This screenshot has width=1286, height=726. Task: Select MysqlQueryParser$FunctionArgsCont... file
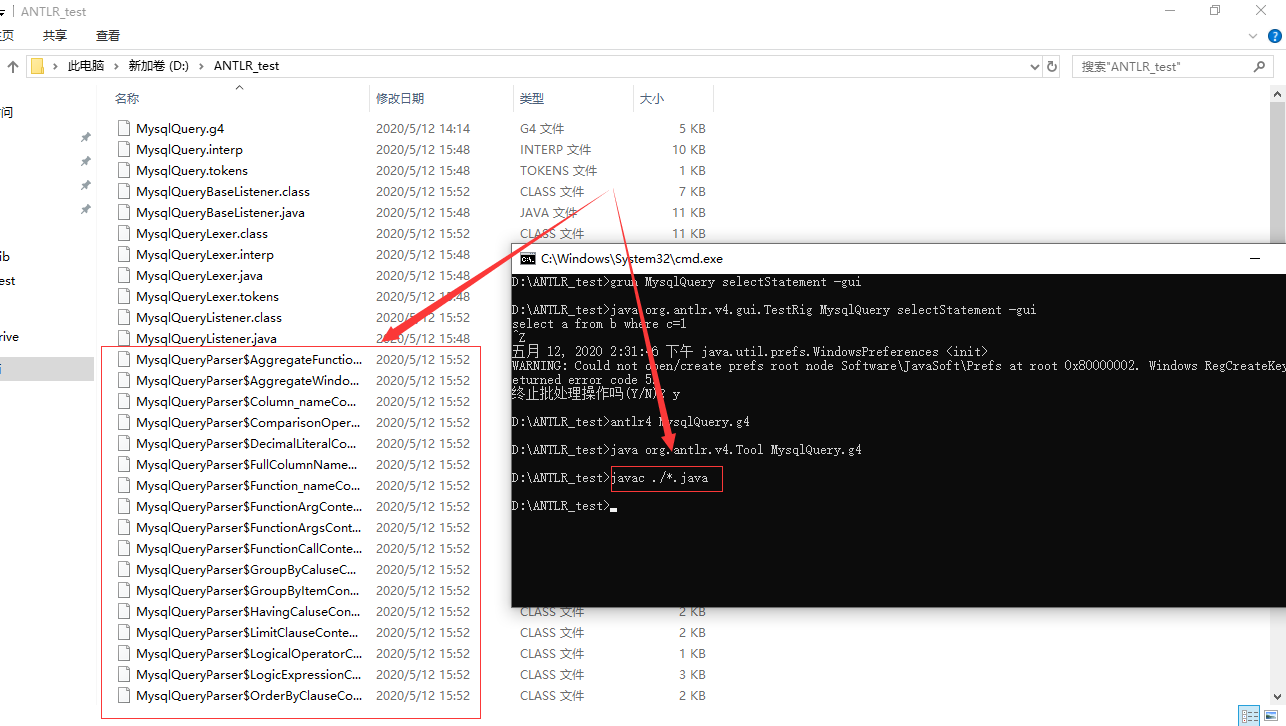pos(248,527)
